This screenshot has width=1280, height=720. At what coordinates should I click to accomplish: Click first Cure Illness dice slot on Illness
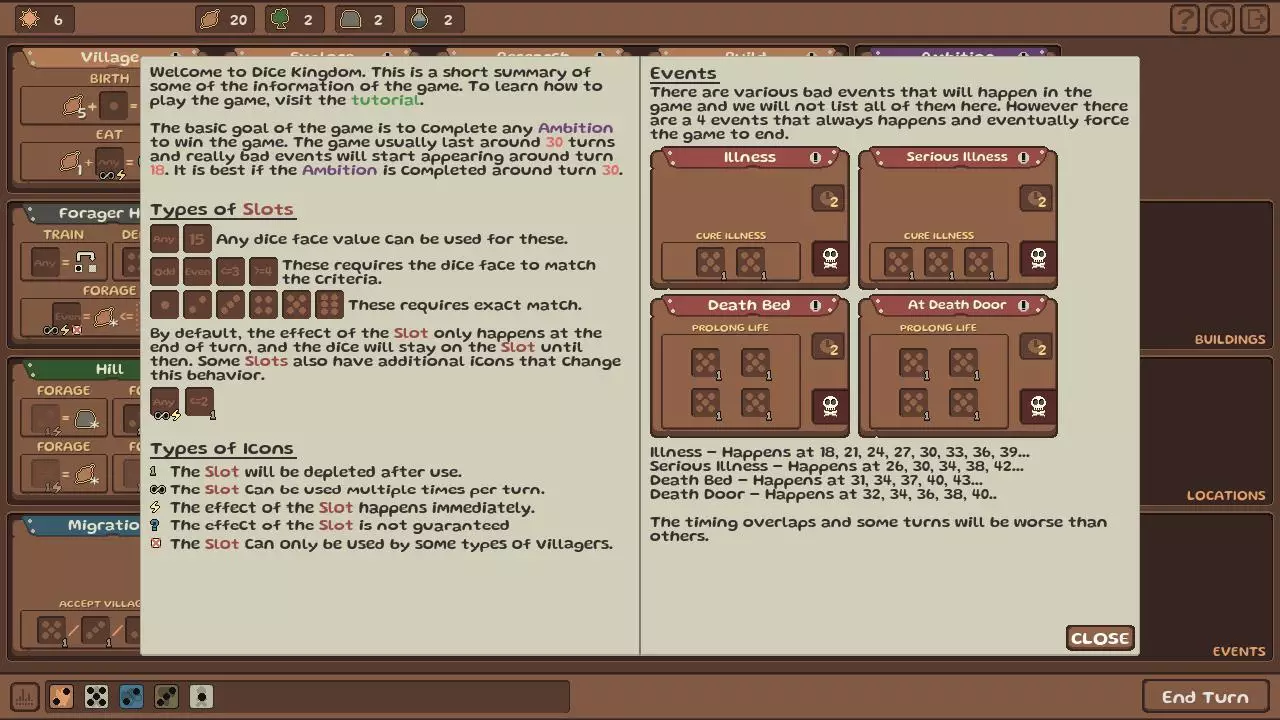710,262
